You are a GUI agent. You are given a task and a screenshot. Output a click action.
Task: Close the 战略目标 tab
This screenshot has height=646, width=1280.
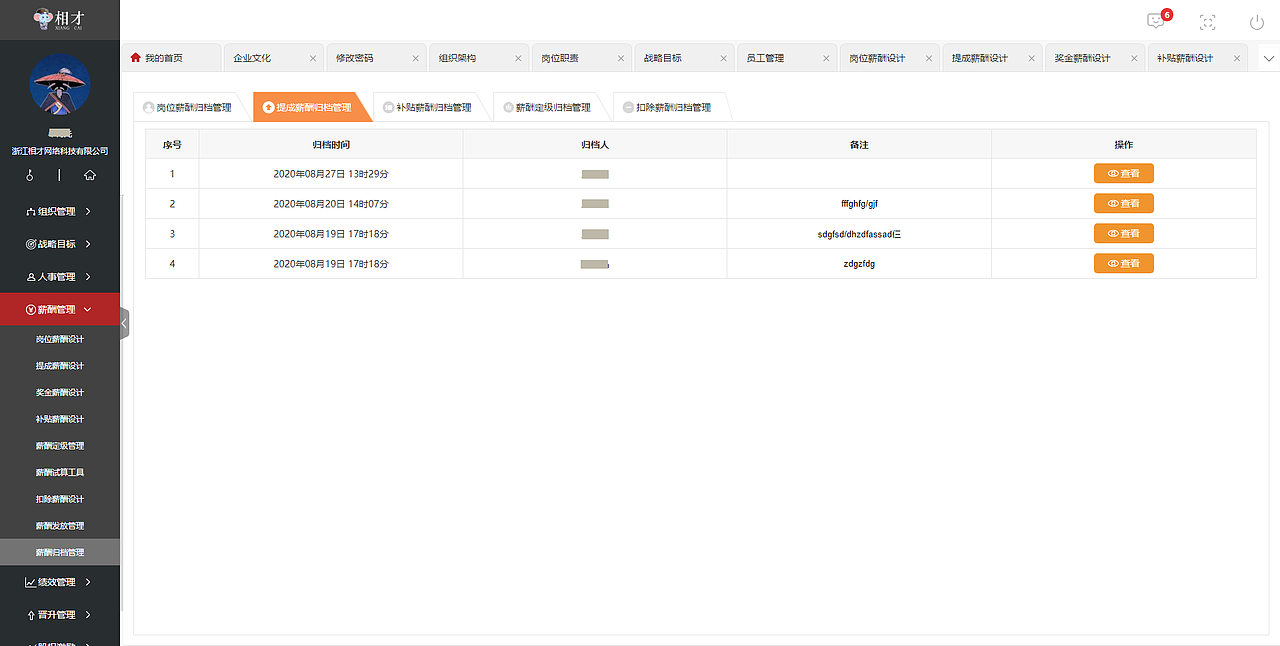pyautogui.click(x=724, y=58)
